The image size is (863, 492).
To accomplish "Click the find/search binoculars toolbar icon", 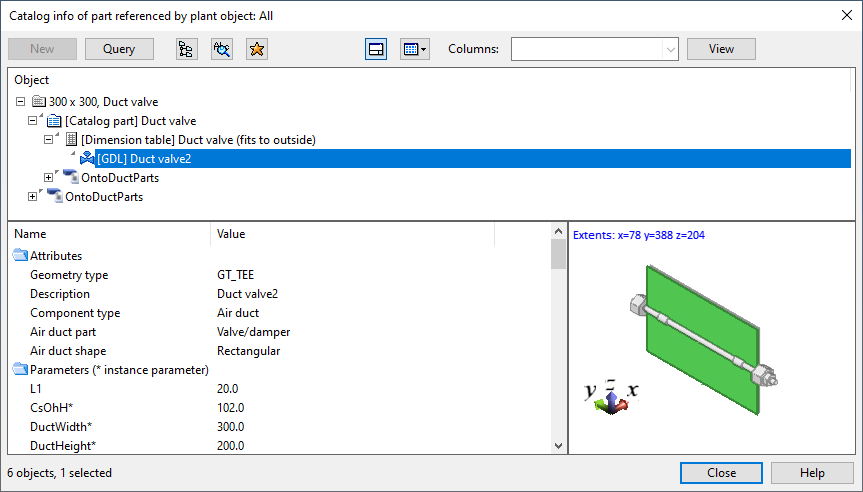I will pos(222,49).
